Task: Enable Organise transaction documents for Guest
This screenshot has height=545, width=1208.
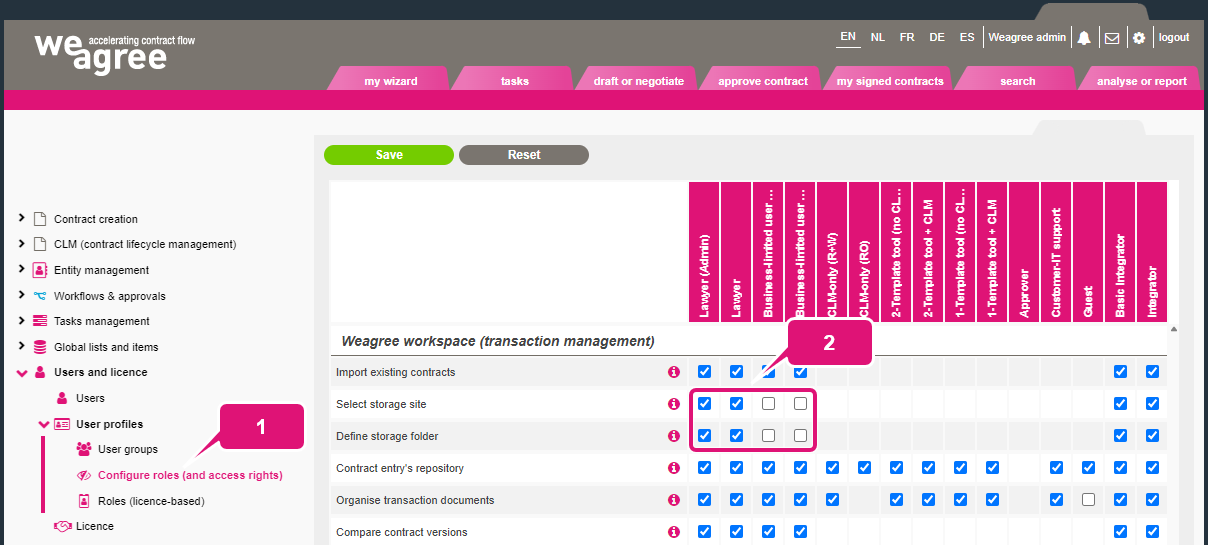Action: 1089,500
